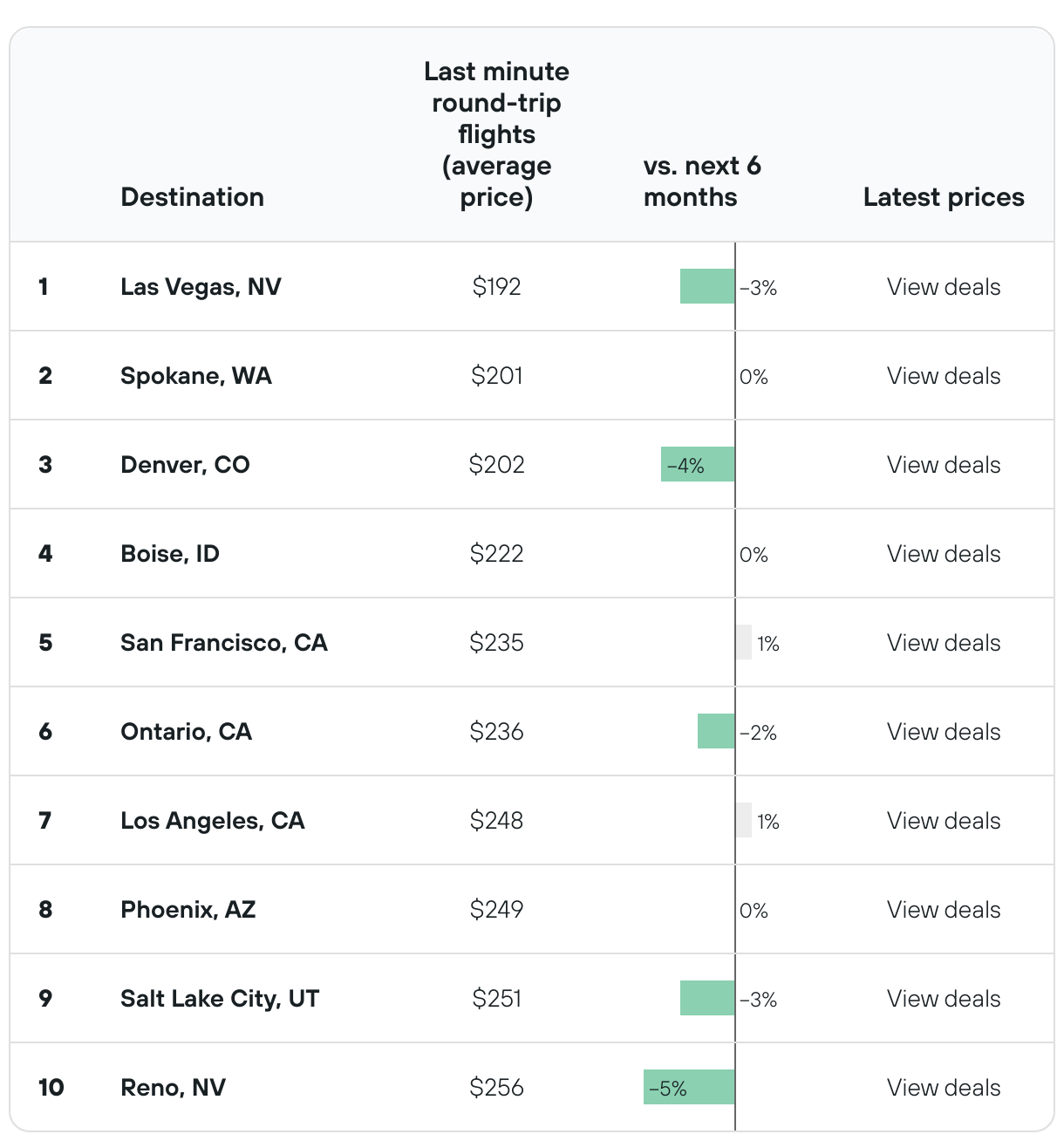Open View deals for Las Vegas
Screen dimensions: 1064x1141
click(943, 287)
